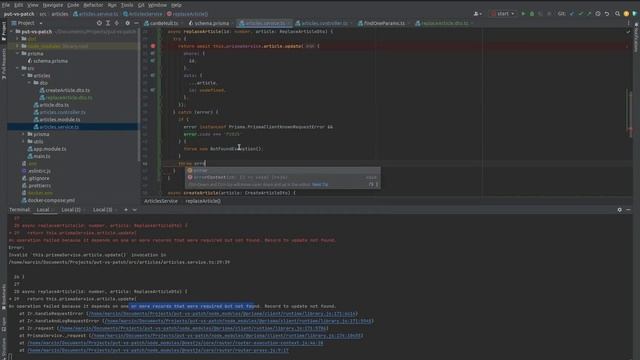
Task: Select the Local (3) terminal tab
Action: [102, 210]
